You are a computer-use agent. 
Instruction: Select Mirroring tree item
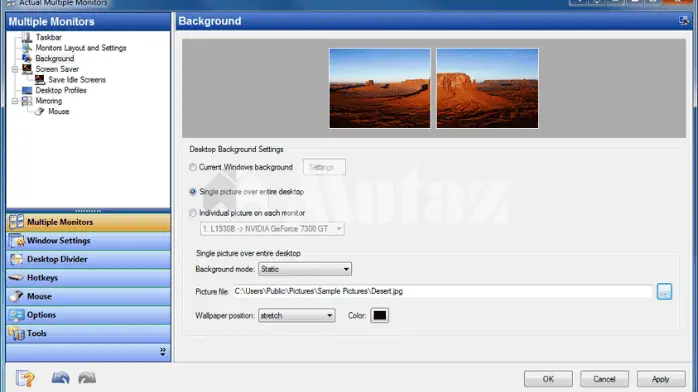pyautogui.click(x=49, y=101)
